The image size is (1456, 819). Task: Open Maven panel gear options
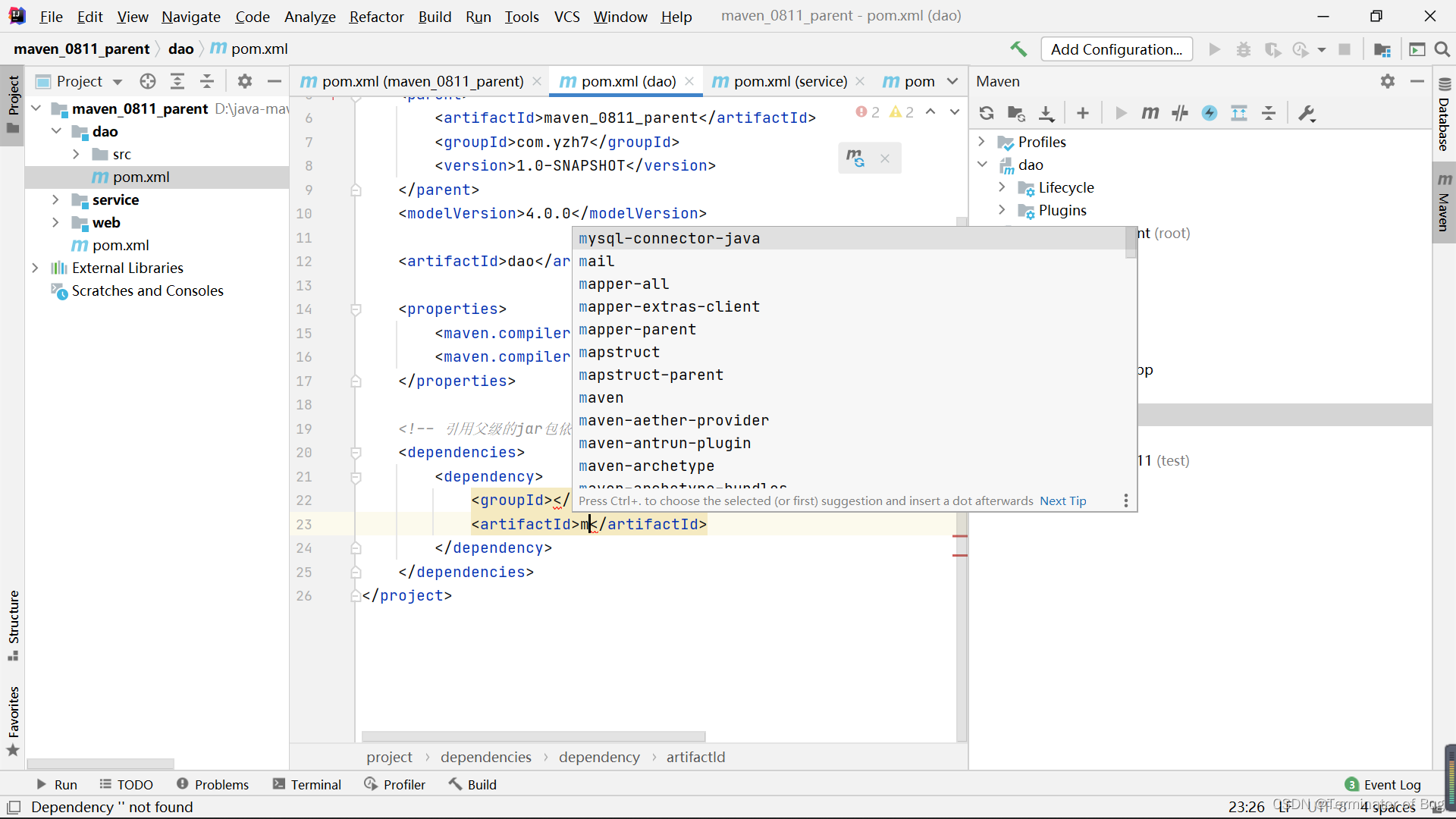(x=1388, y=81)
